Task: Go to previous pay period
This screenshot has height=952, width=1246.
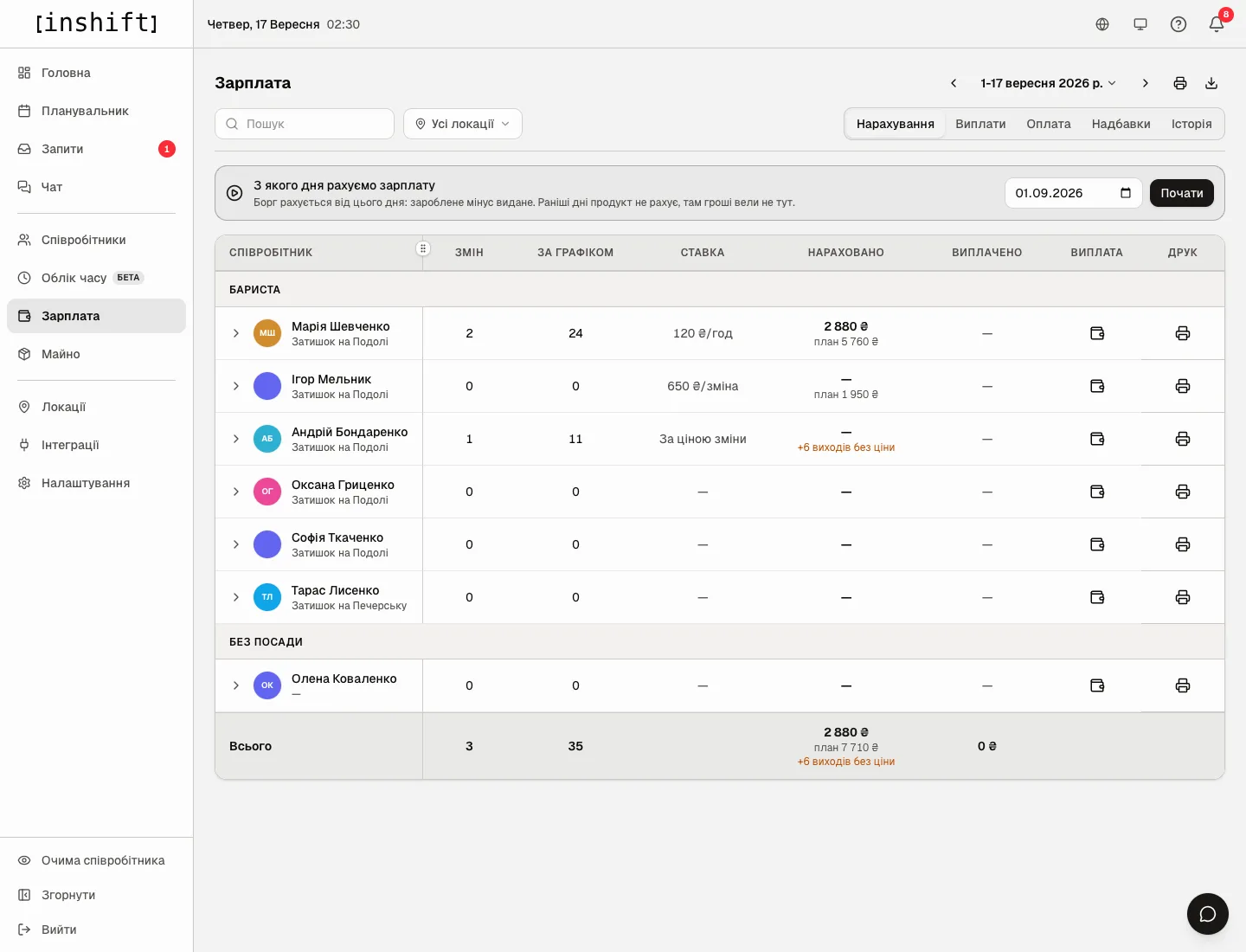Action: coord(954,83)
